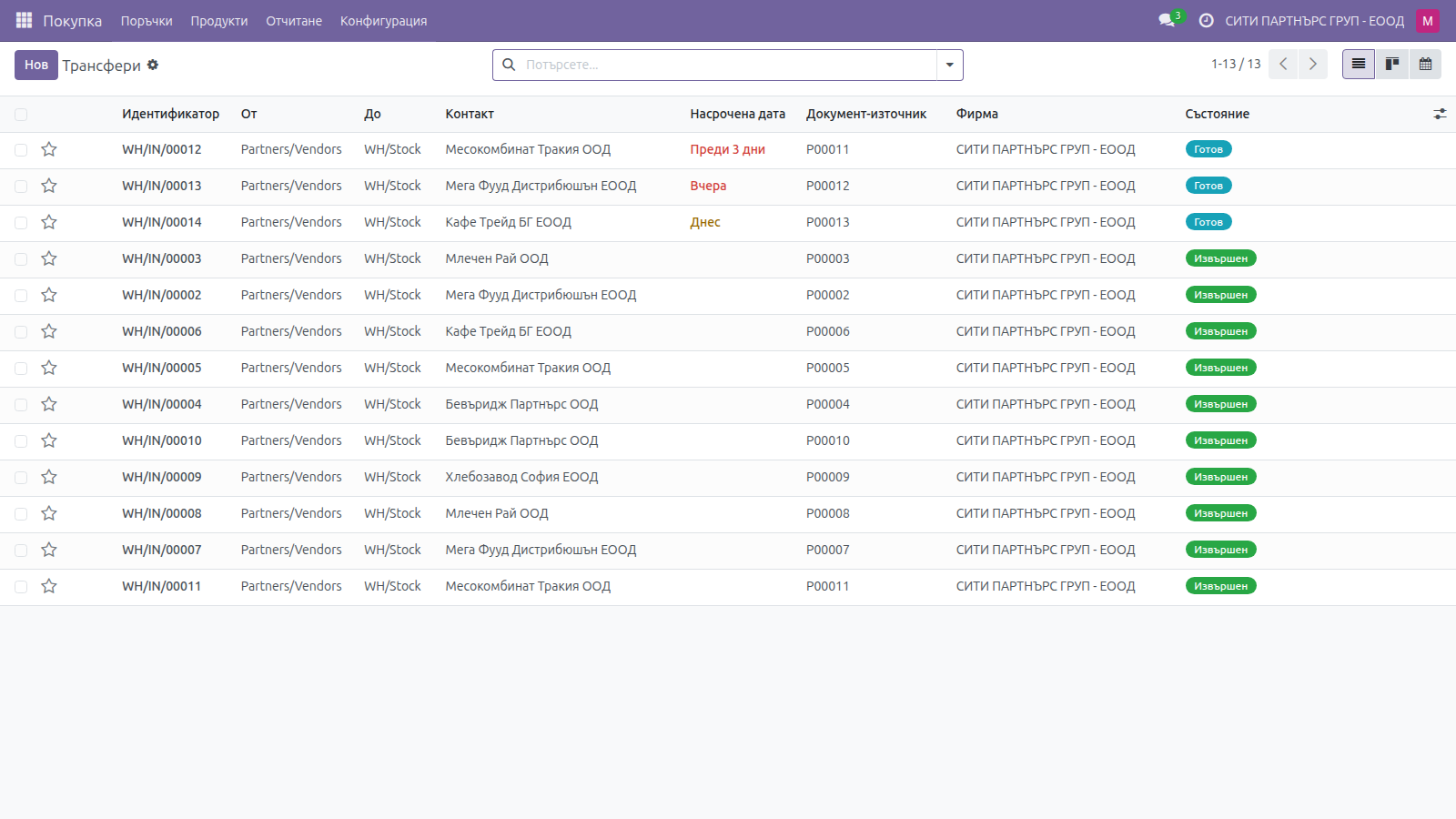Sort by Състояние column header

(1218, 114)
